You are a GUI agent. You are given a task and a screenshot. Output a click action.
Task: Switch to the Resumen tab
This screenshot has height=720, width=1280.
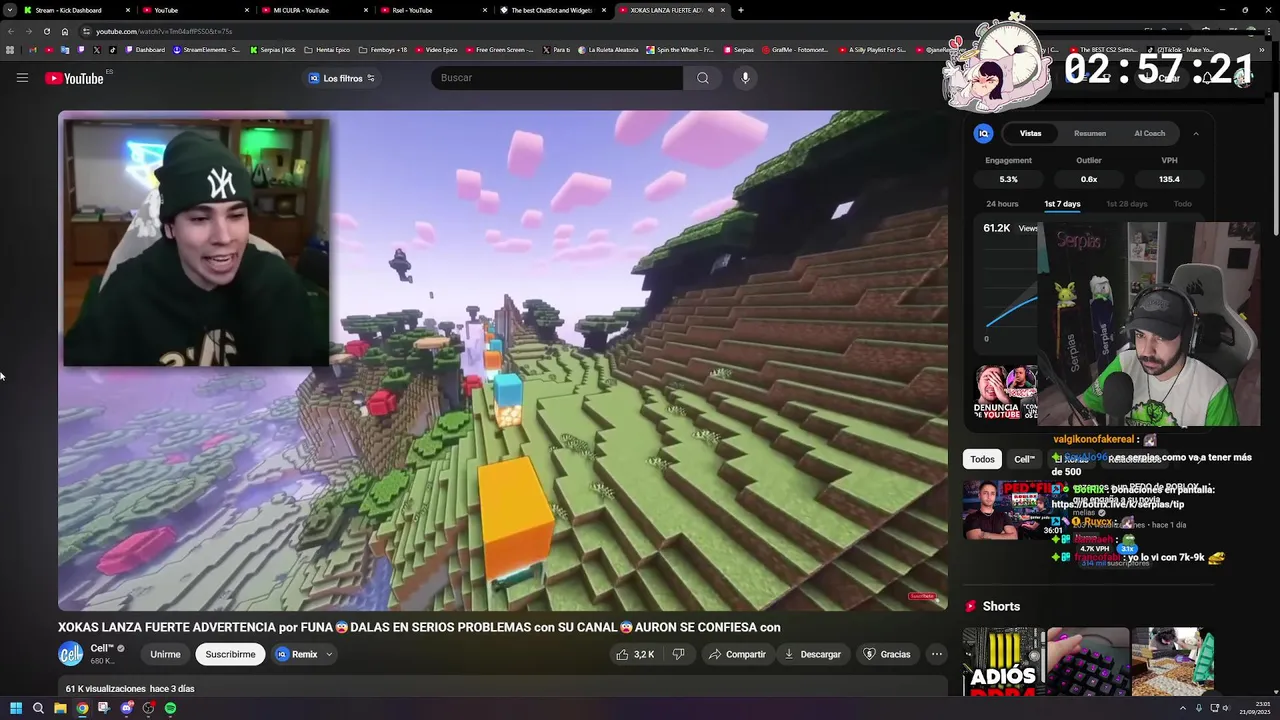[x=1090, y=133]
